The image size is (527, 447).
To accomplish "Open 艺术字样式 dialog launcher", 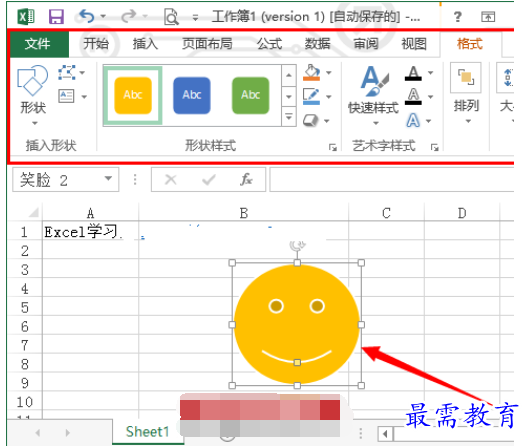I will coord(435,147).
